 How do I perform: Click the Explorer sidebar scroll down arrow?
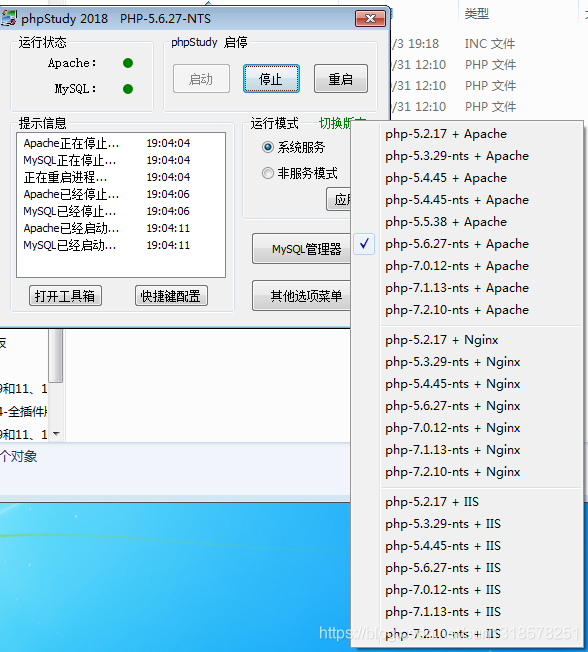[56, 434]
